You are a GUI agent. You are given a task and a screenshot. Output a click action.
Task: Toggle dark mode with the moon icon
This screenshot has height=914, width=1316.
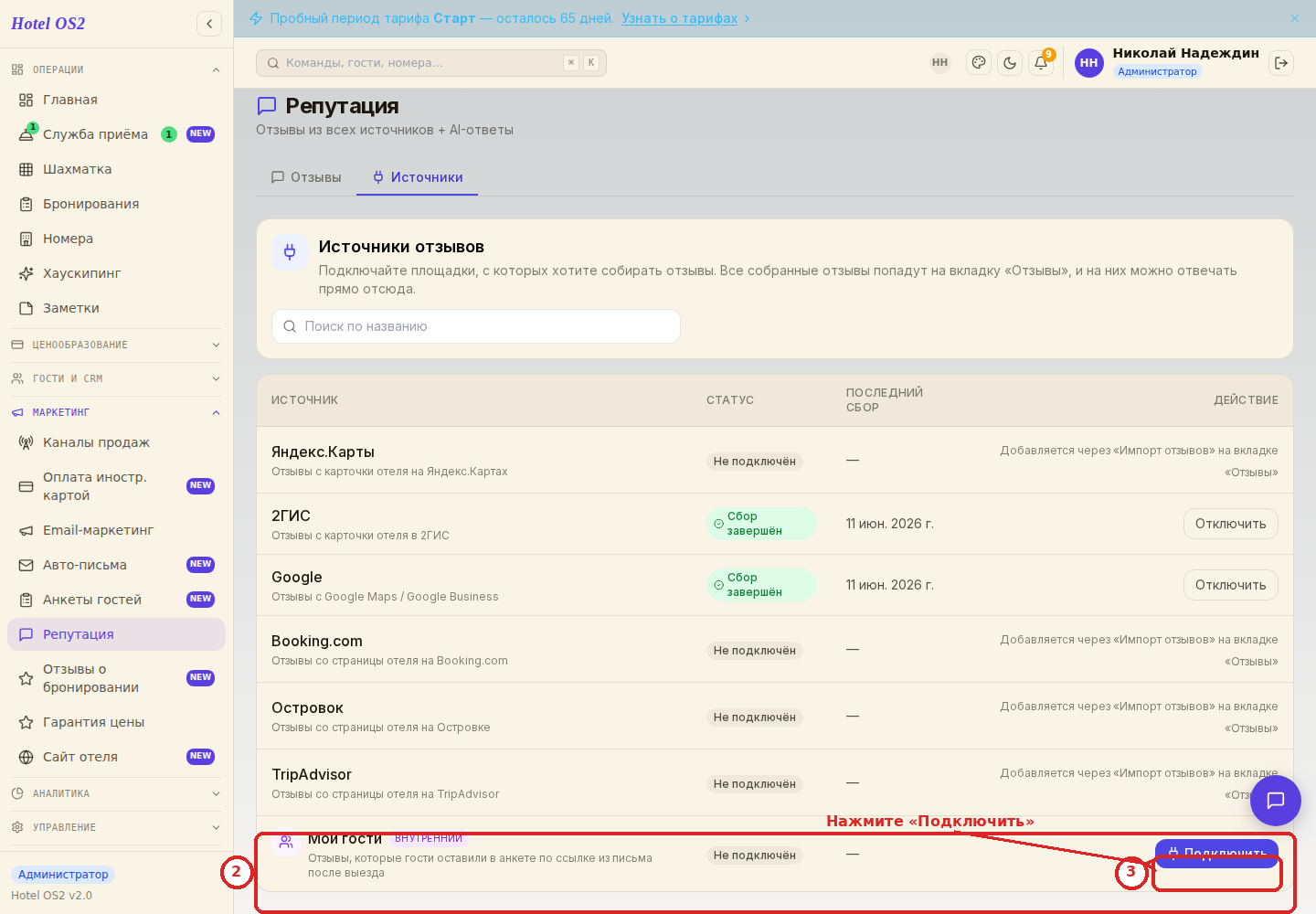click(x=1010, y=63)
